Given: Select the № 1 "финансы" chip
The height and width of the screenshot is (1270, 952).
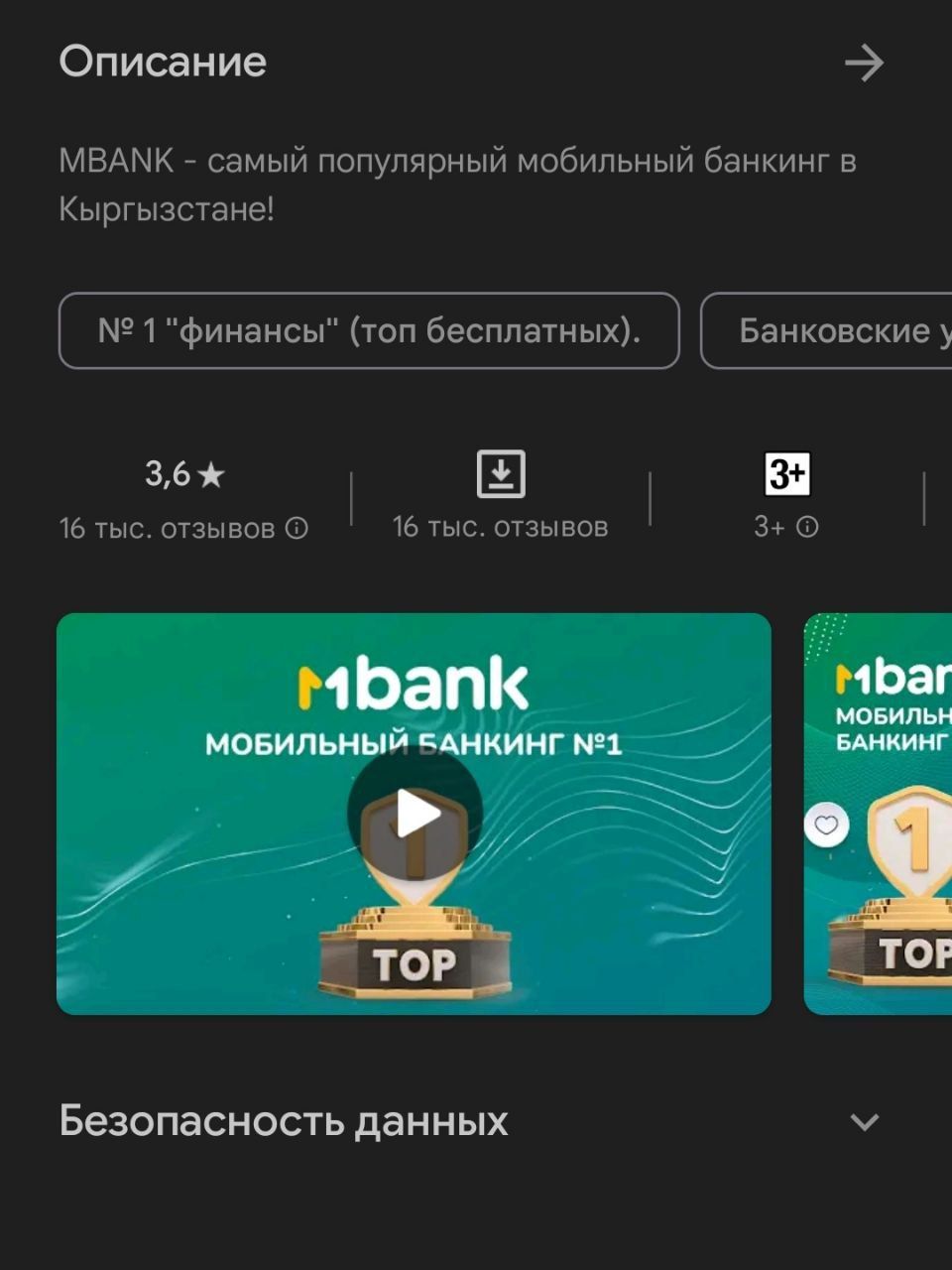Looking at the screenshot, I should (x=369, y=330).
